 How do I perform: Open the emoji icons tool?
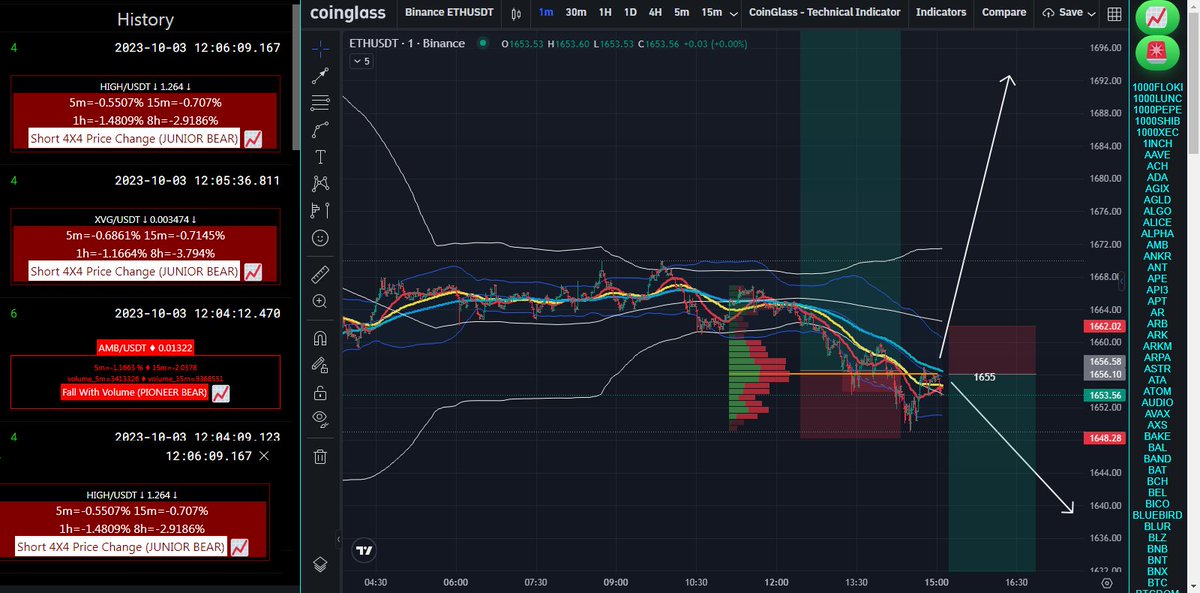[320, 238]
